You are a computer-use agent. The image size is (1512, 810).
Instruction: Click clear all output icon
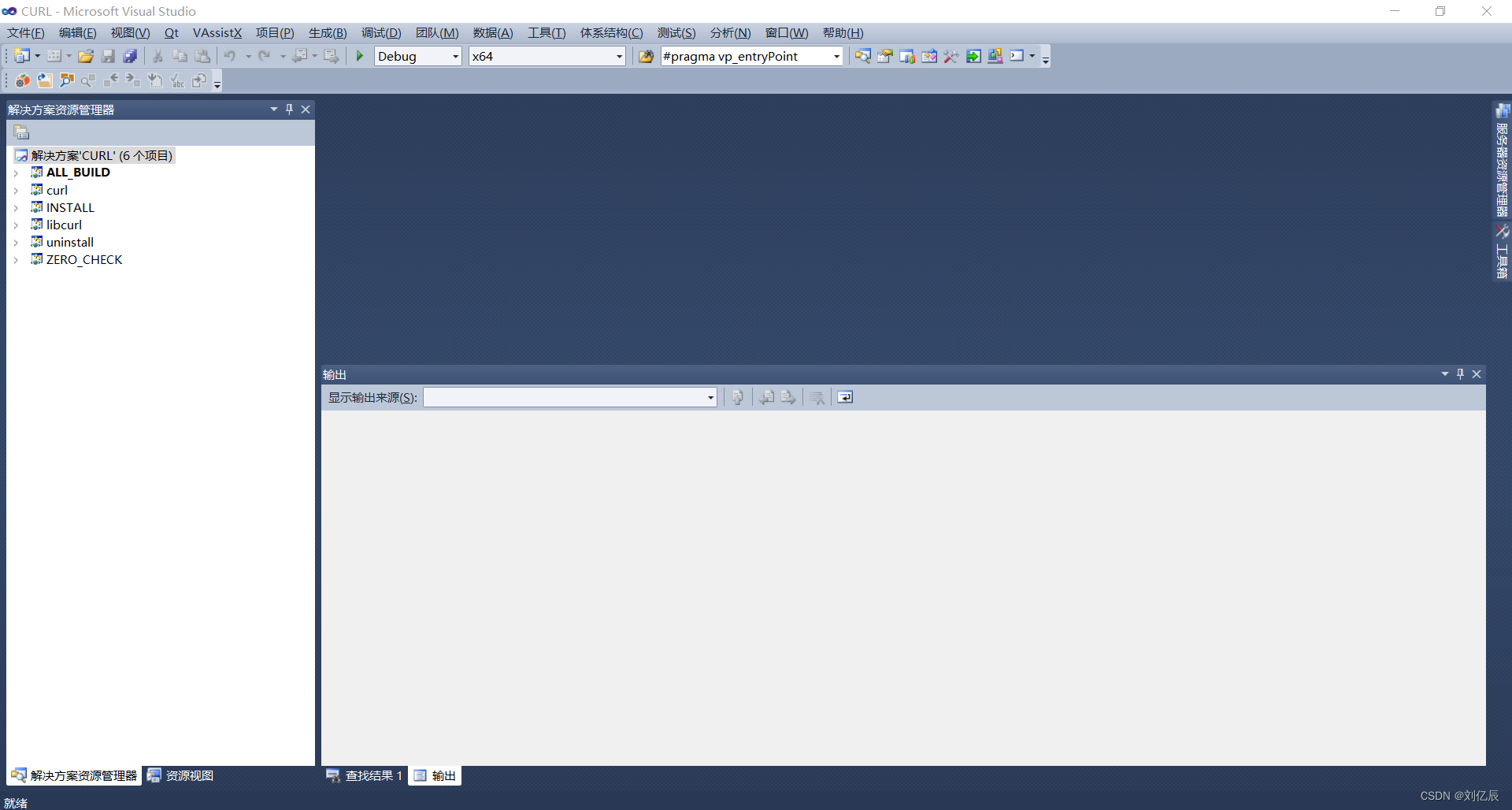point(817,397)
